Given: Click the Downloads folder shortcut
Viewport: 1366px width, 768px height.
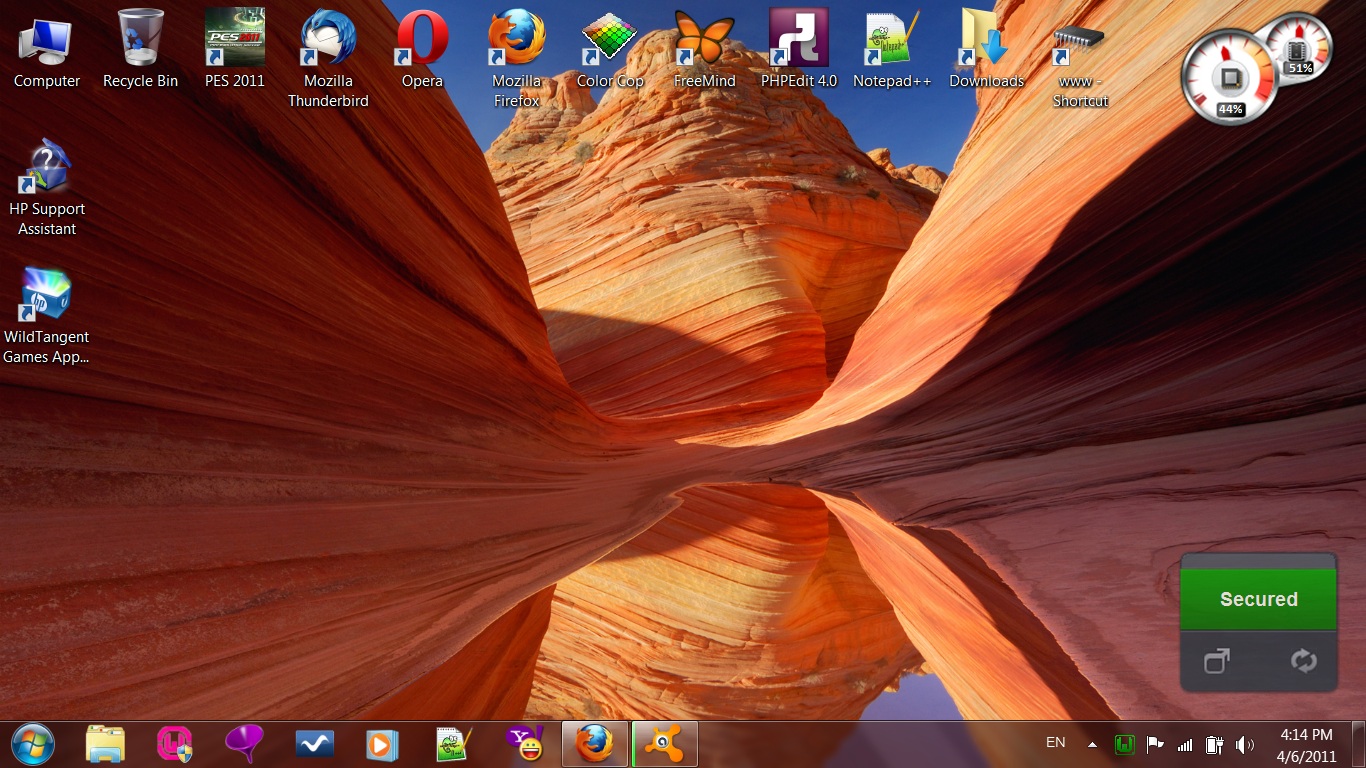Looking at the screenshot, I should point(986,40).
